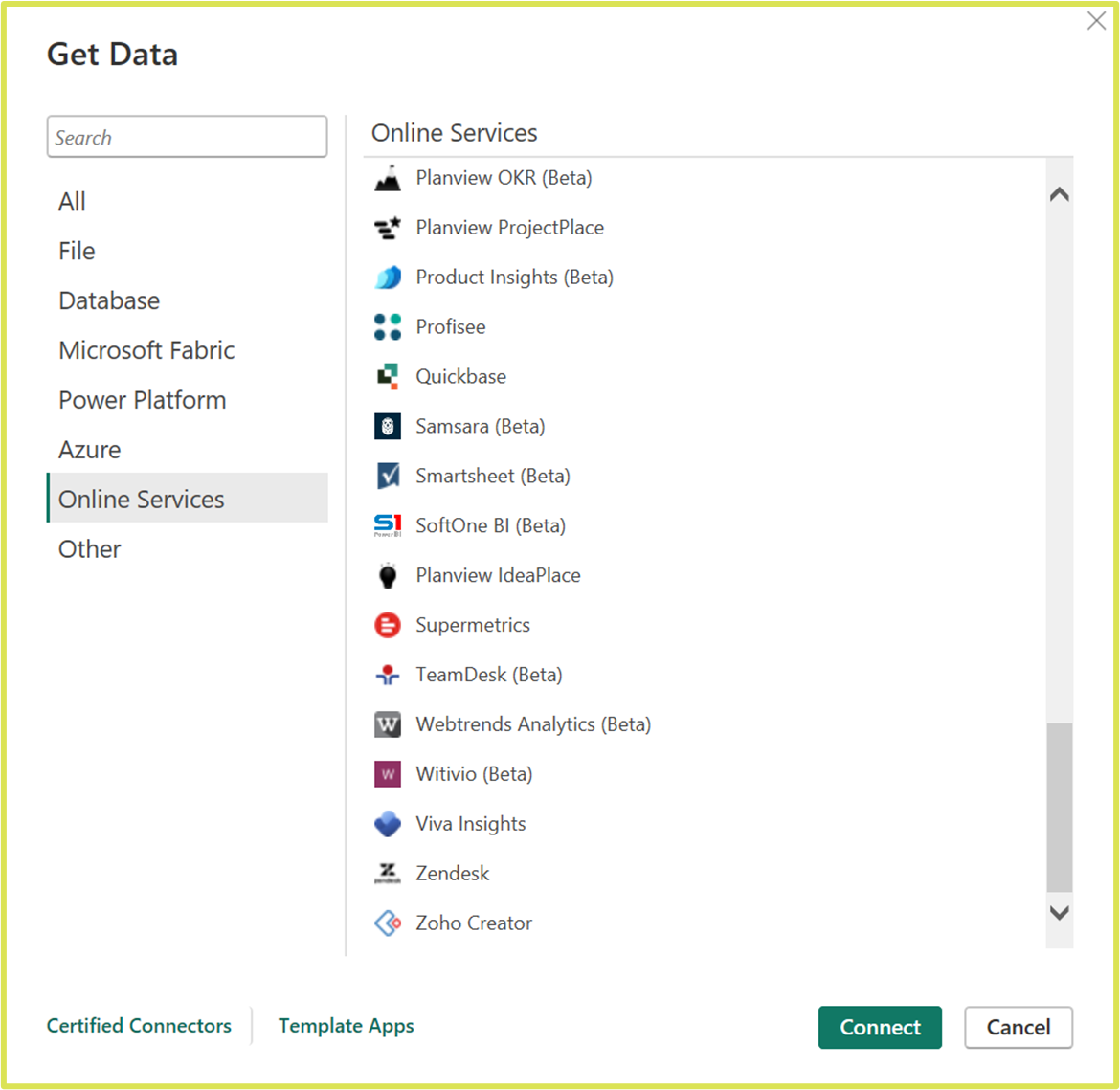Select the Smartsheet (Beta) text
Screen dimensions: 1120x1090
click(493, 476)
